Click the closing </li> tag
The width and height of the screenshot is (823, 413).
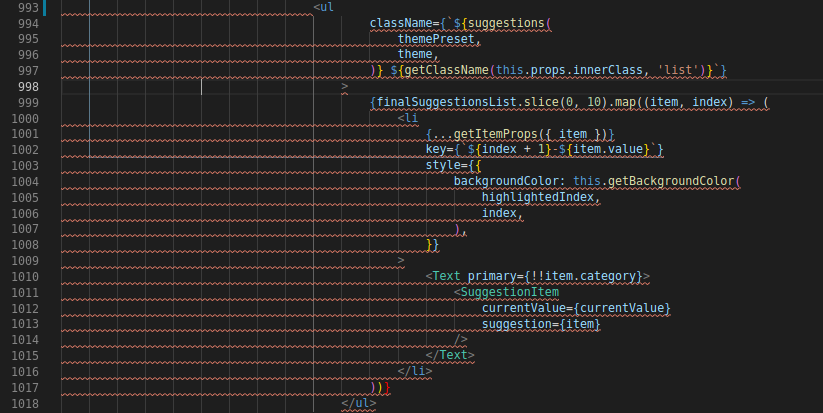(x=415, y=371)
